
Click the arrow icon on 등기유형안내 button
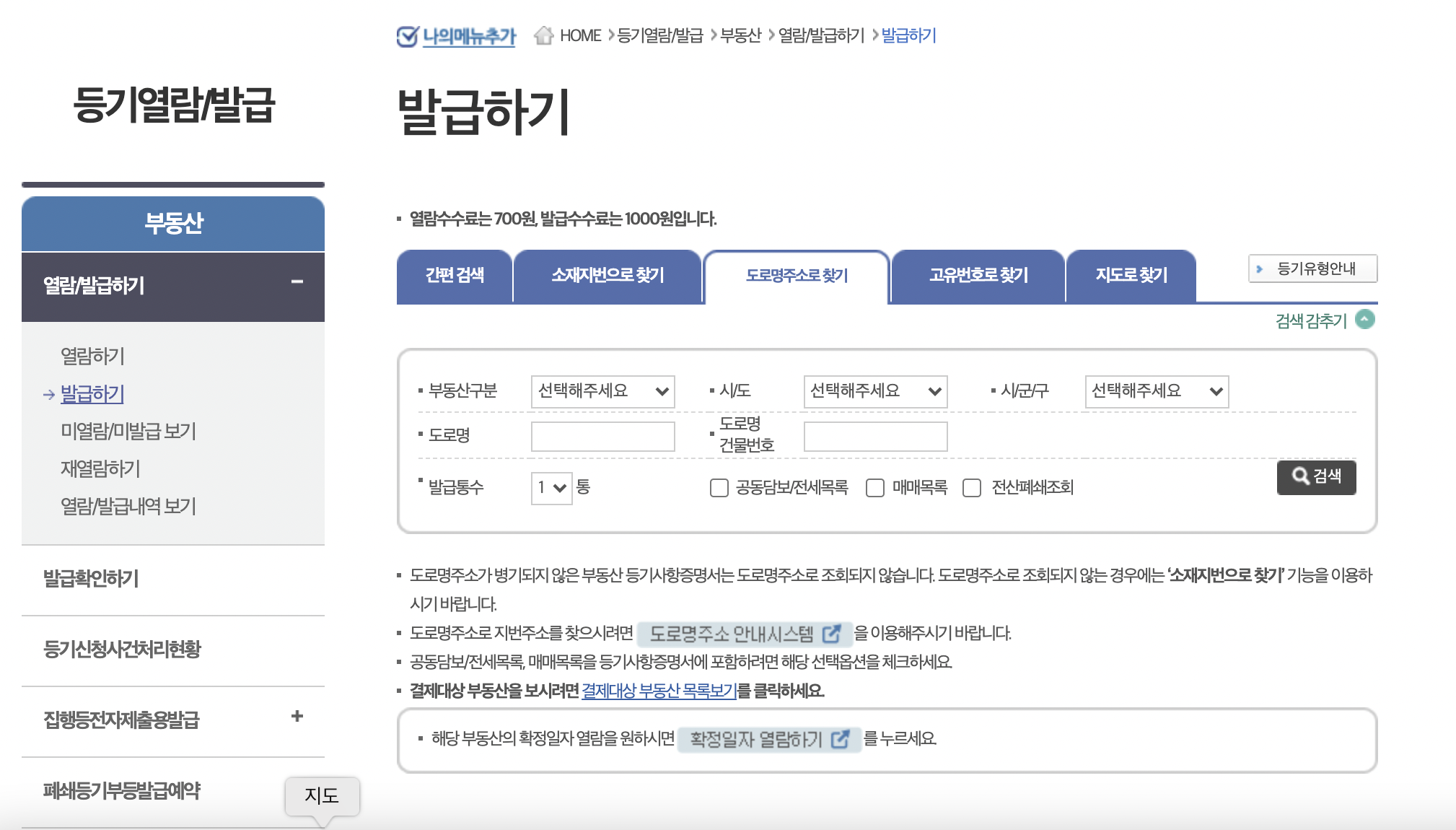[x=1260, y=269]
